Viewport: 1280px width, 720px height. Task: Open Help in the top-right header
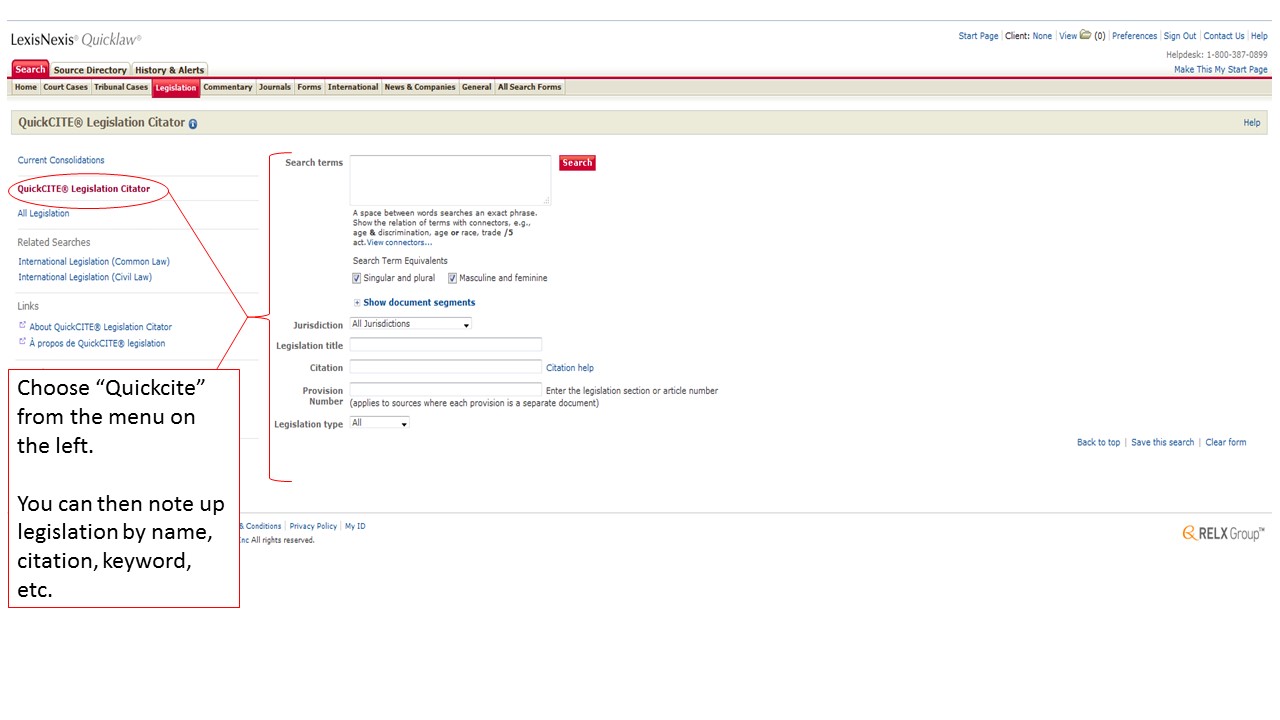(x=1259, y=36)
